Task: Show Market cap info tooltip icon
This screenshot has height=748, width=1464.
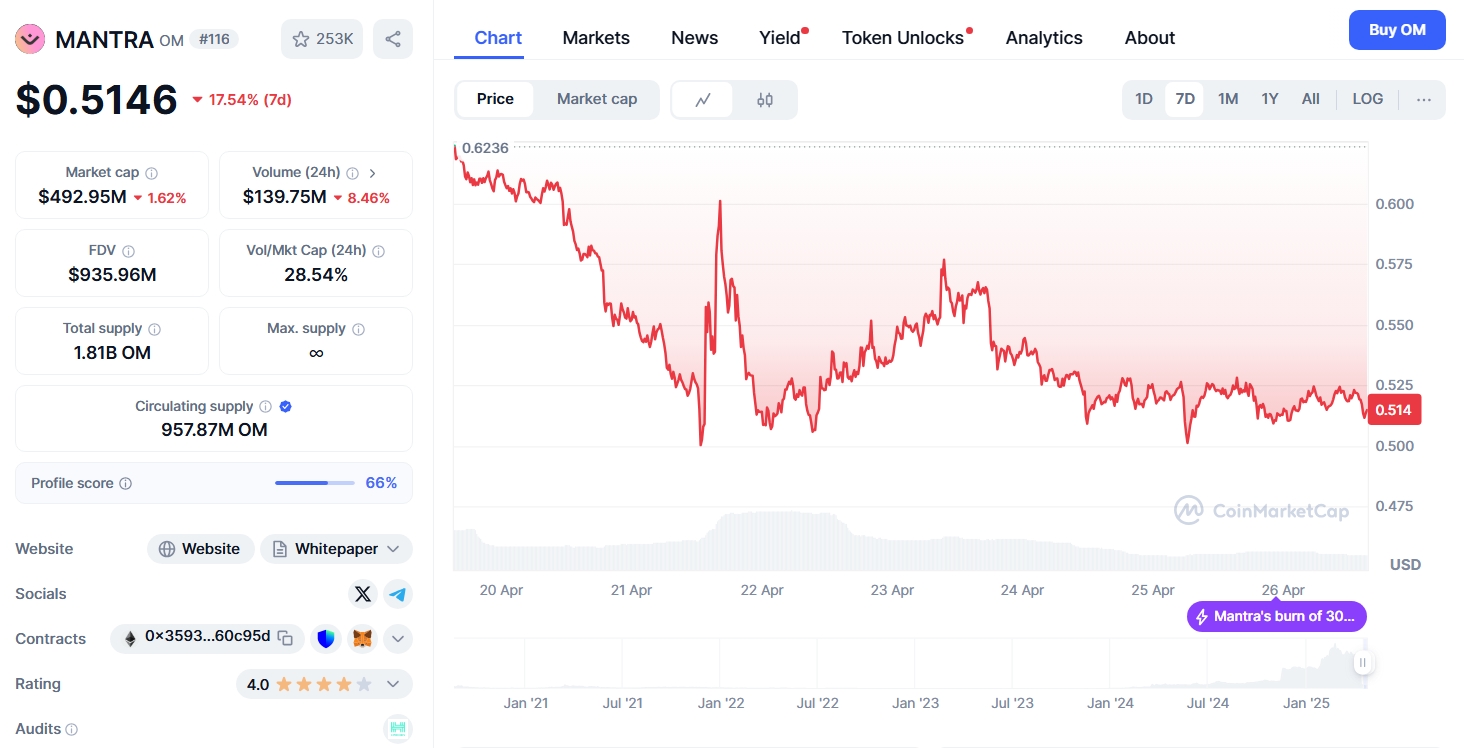Action: click(151, 173)
